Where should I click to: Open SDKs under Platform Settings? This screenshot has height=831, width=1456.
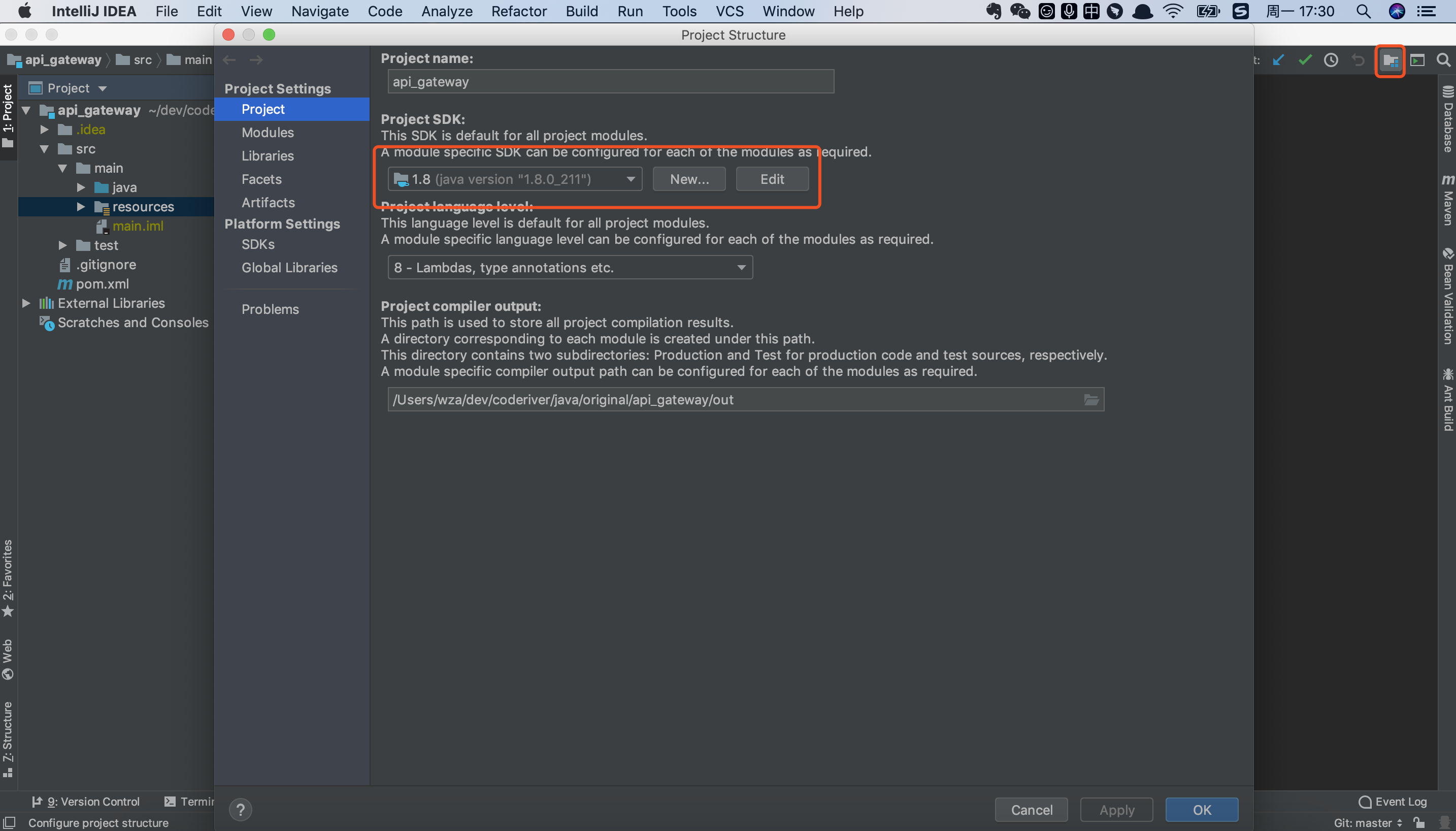pyautogui.click(x=258, y=244)
